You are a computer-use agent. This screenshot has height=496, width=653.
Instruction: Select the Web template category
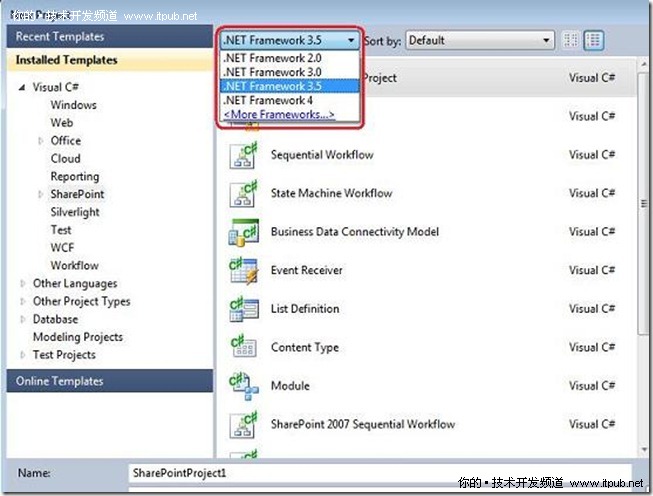(x=62, y=123)
